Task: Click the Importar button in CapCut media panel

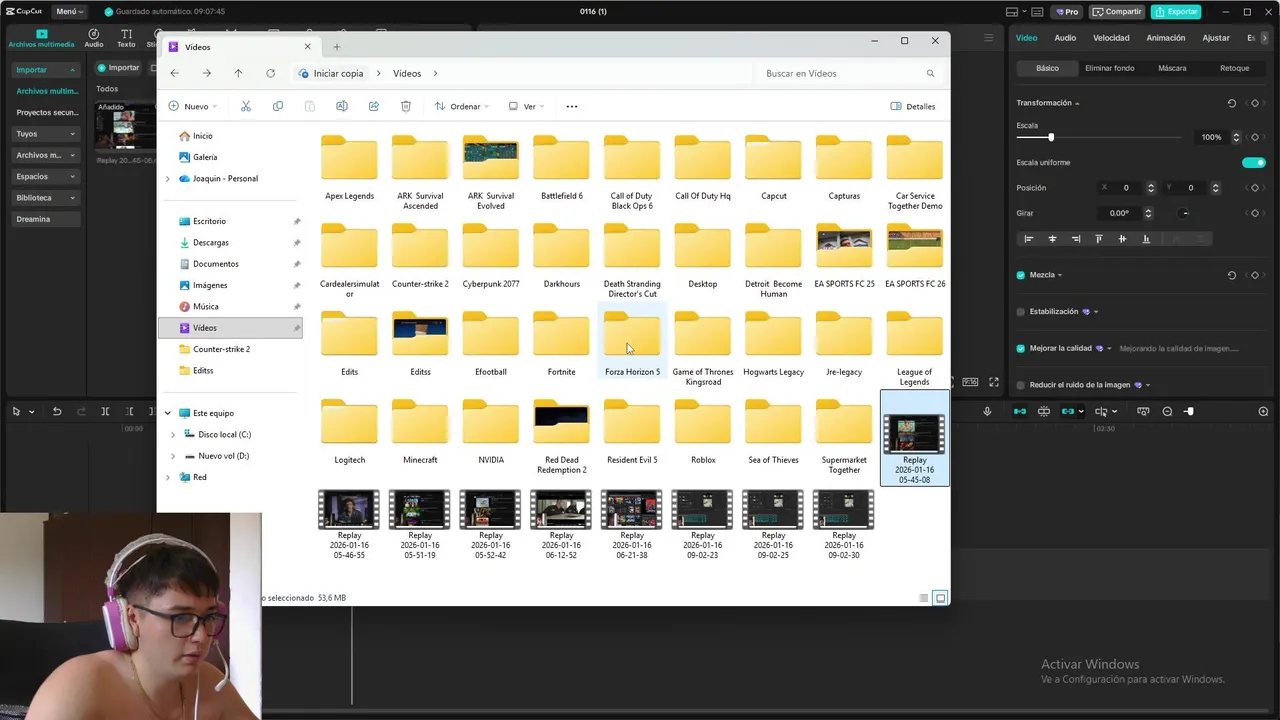Action: tap(118, 68)
